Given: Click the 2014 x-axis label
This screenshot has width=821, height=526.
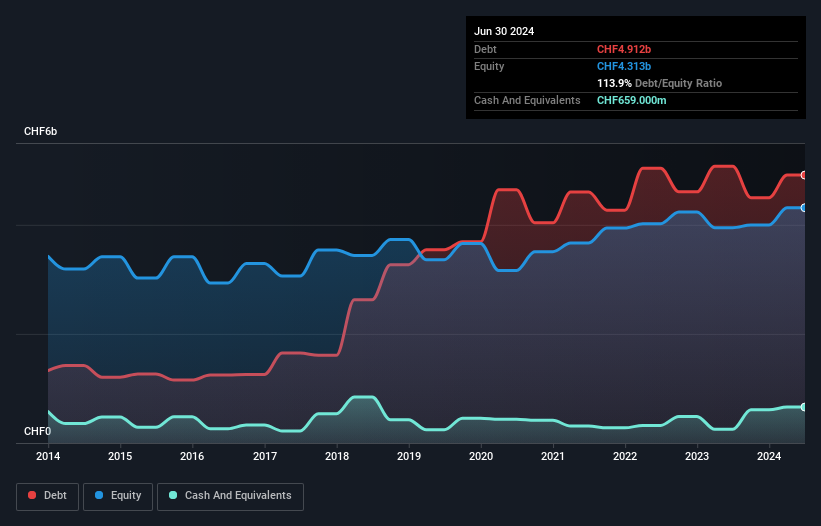Looking at the screenshot, I should click(x=48, y=456).
